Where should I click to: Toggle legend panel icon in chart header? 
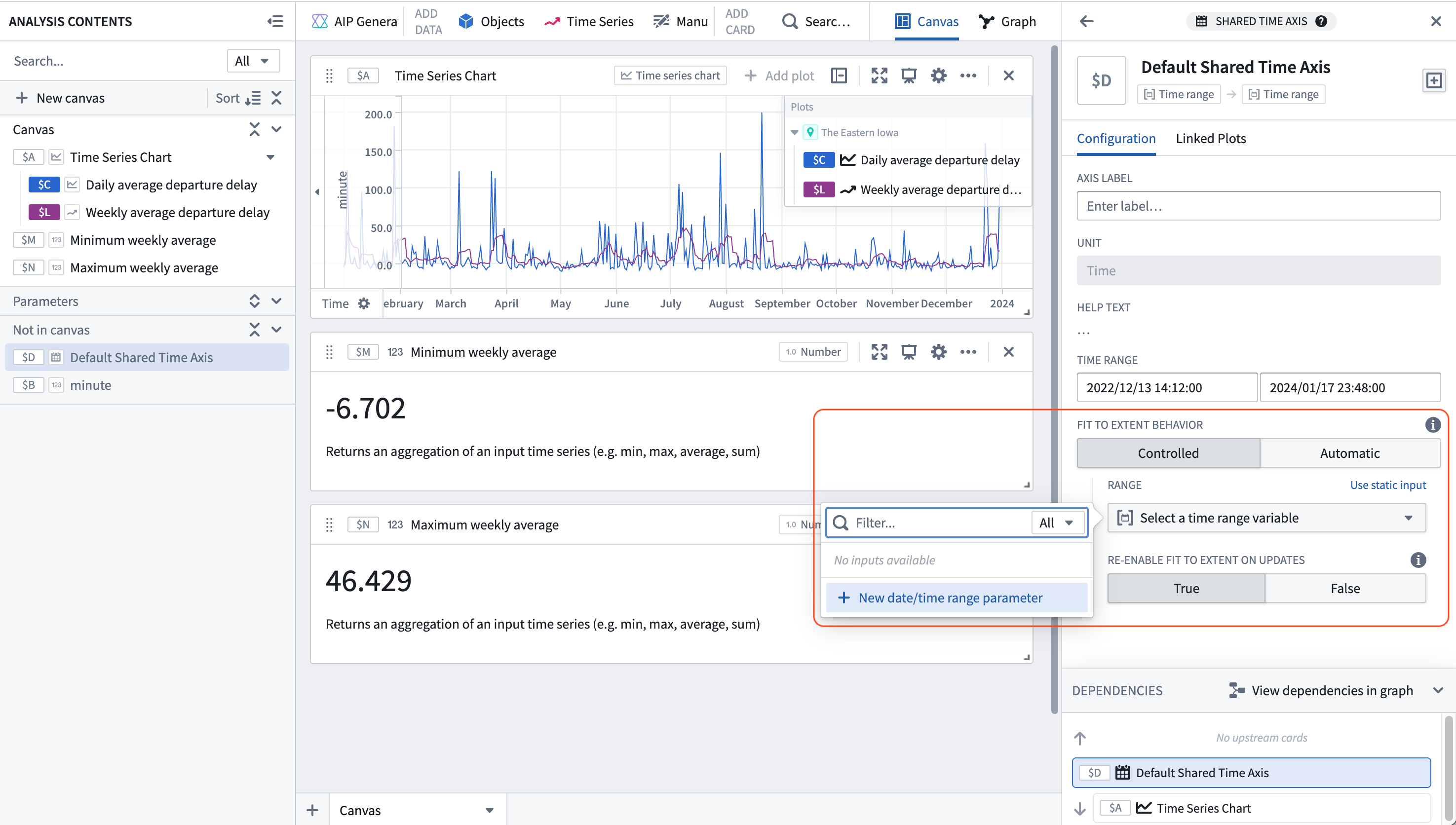839,75
